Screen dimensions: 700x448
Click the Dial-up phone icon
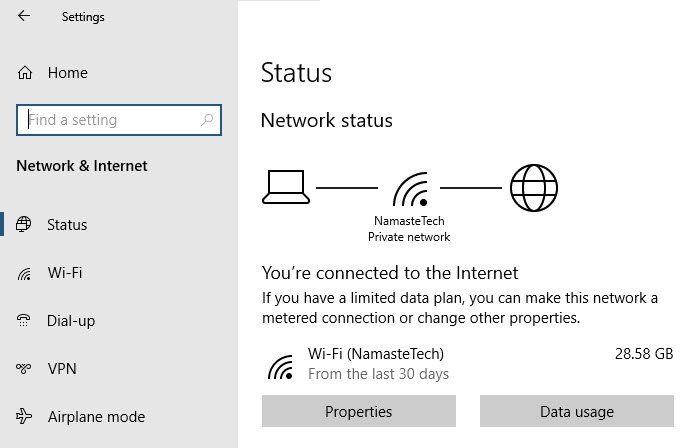click(23, 320)
